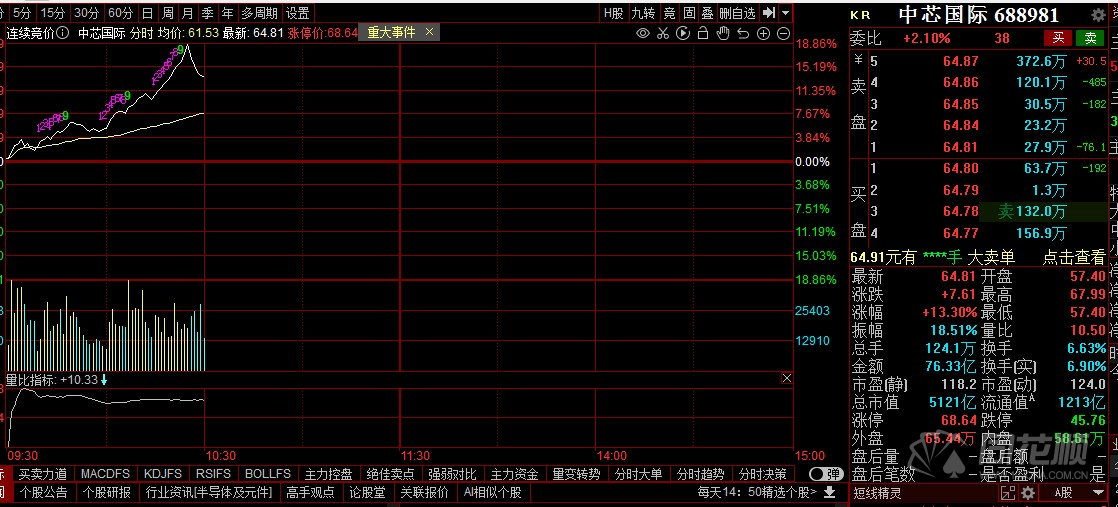Click 删自选 to remove from watchlist
This screenshot has height=507, width=1118.
tap(737, 13)
